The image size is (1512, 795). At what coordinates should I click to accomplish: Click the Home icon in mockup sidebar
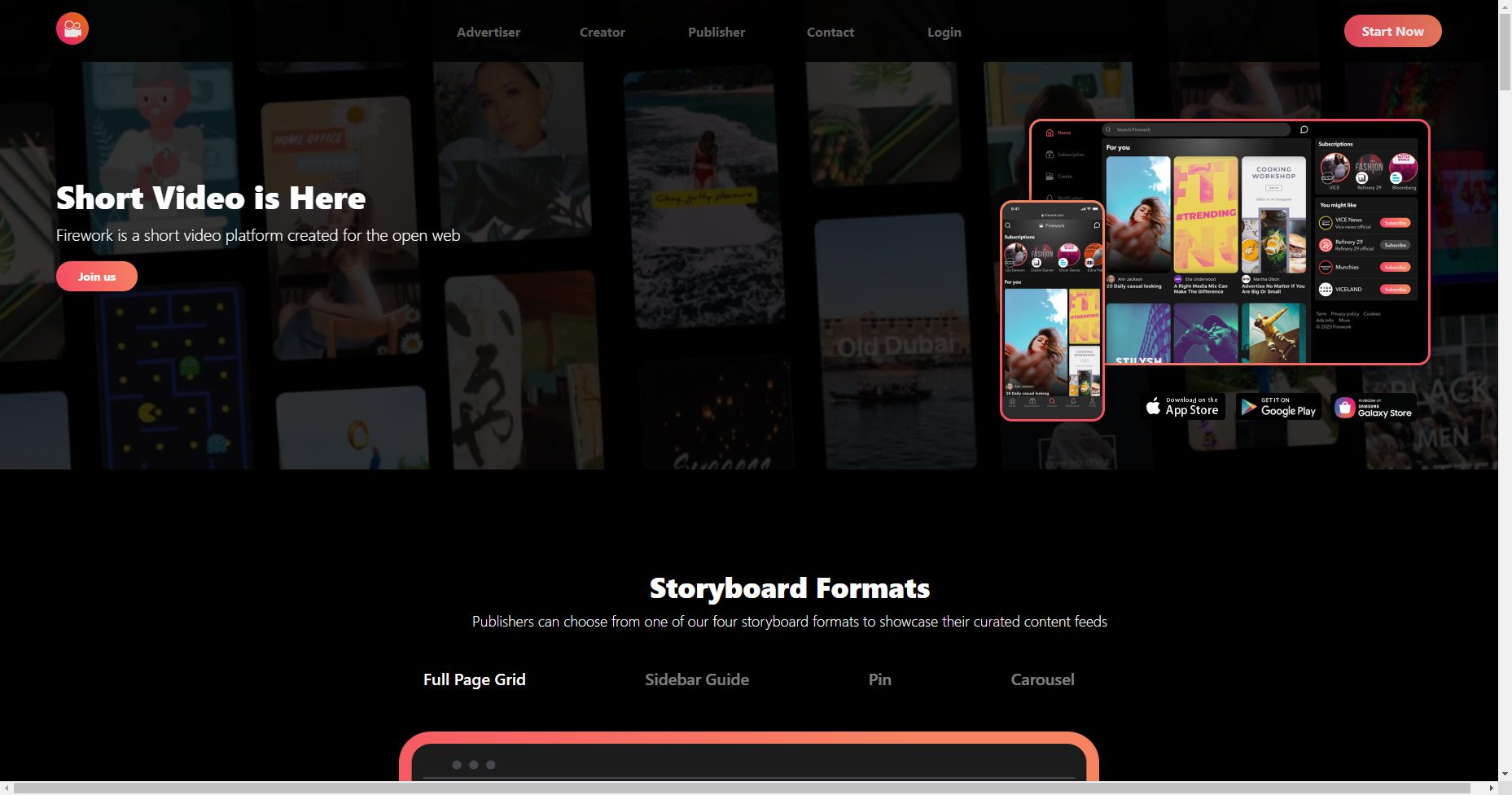(1050, 133)
